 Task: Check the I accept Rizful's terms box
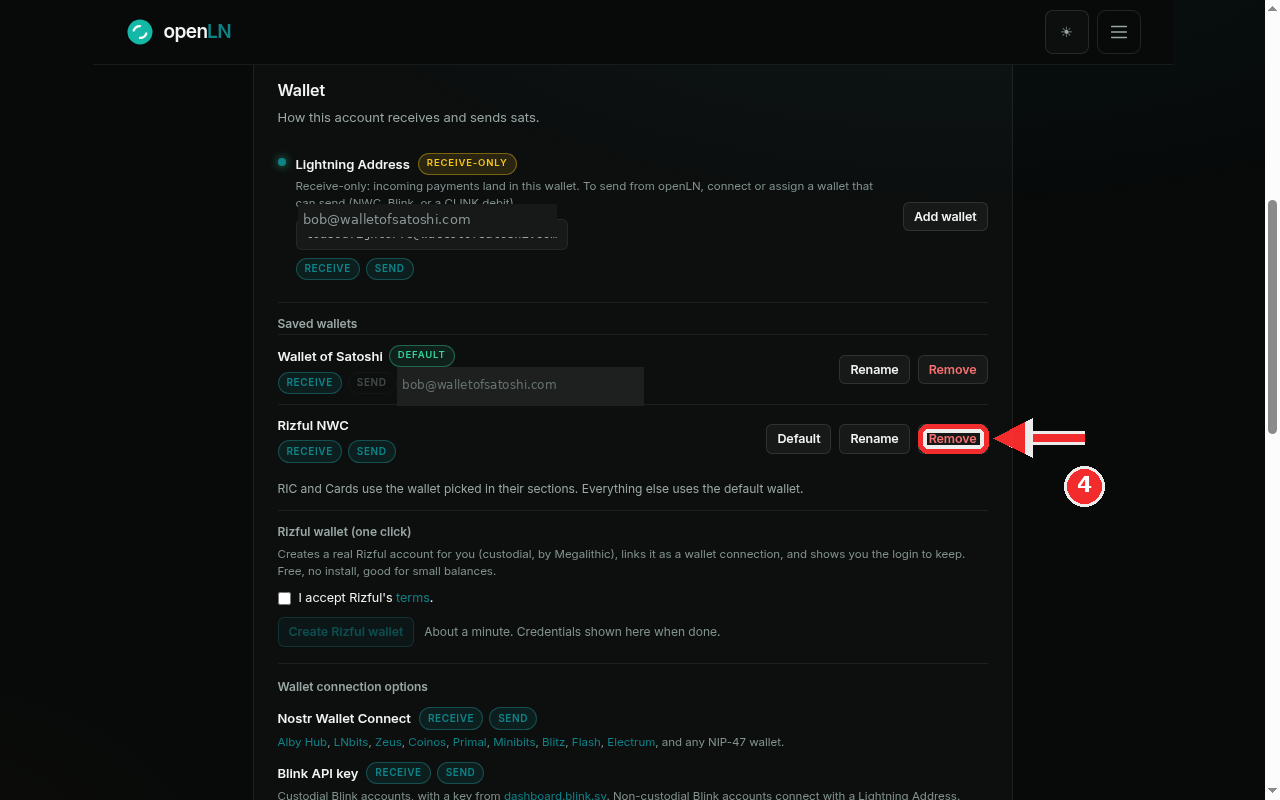pyautogui.click(x=285, y=598)
